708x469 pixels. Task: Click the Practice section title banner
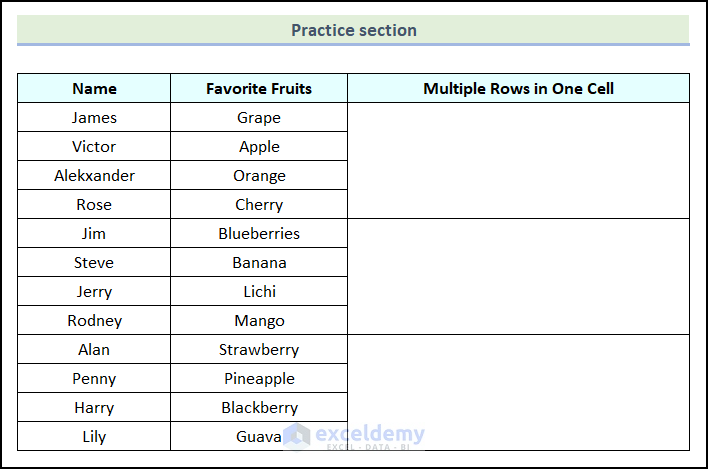pos(353,30)
